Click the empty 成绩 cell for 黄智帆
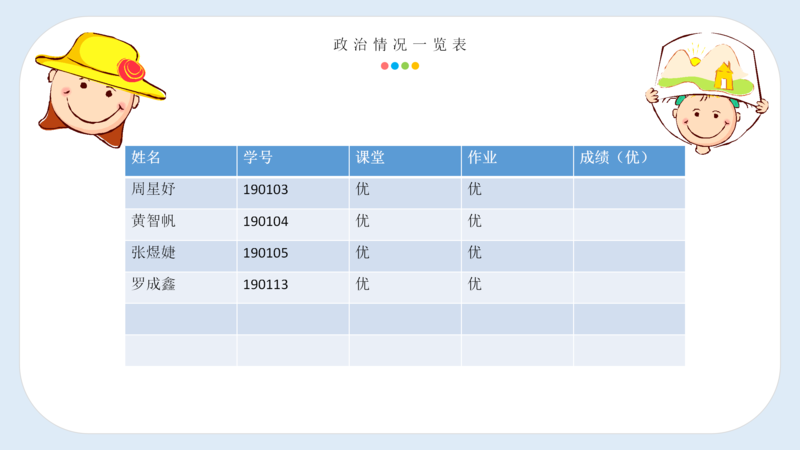Screen dimensions: 800x450 point(629,224)
